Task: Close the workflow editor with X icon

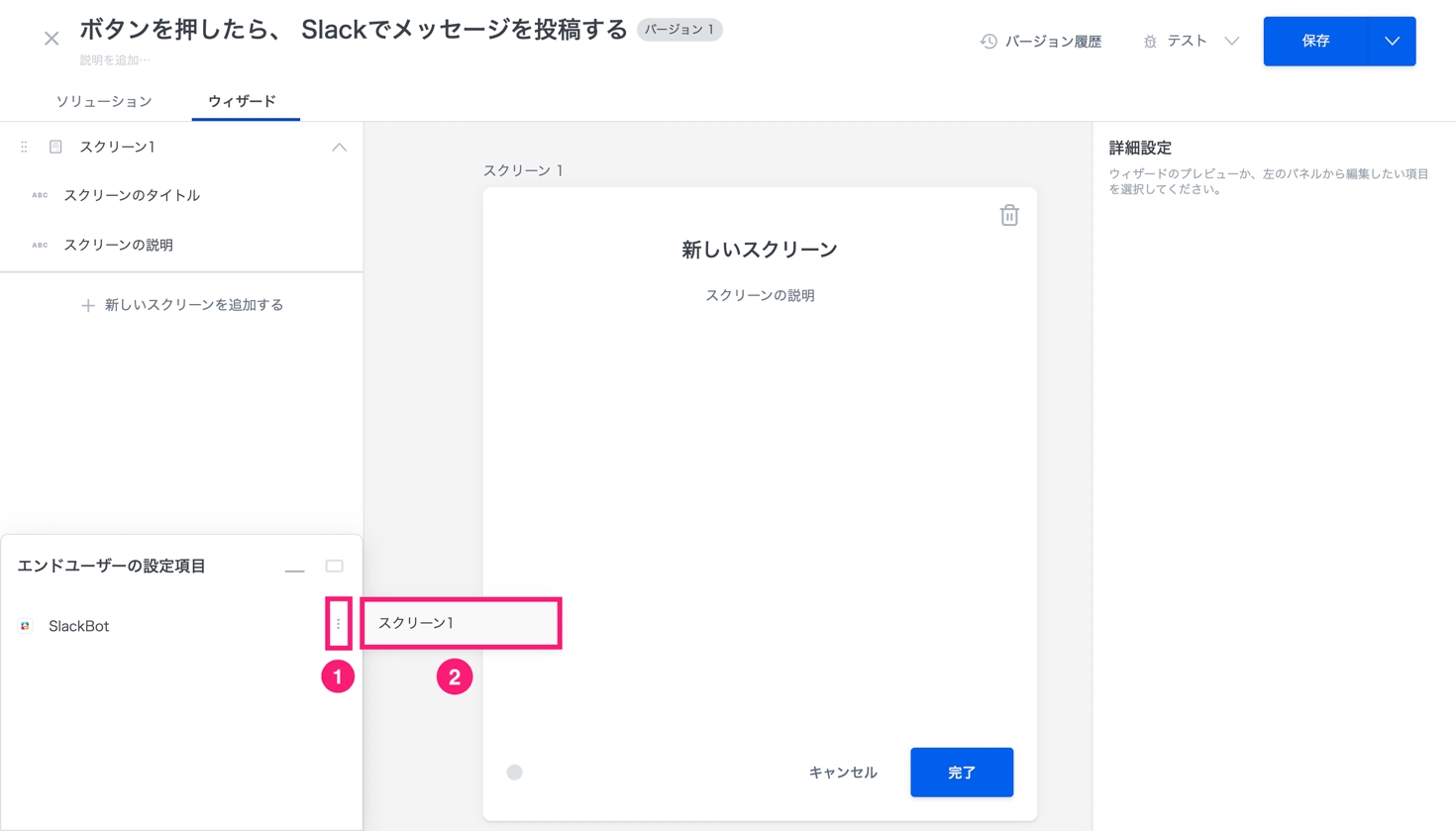Action: click(x=52, y=39)
